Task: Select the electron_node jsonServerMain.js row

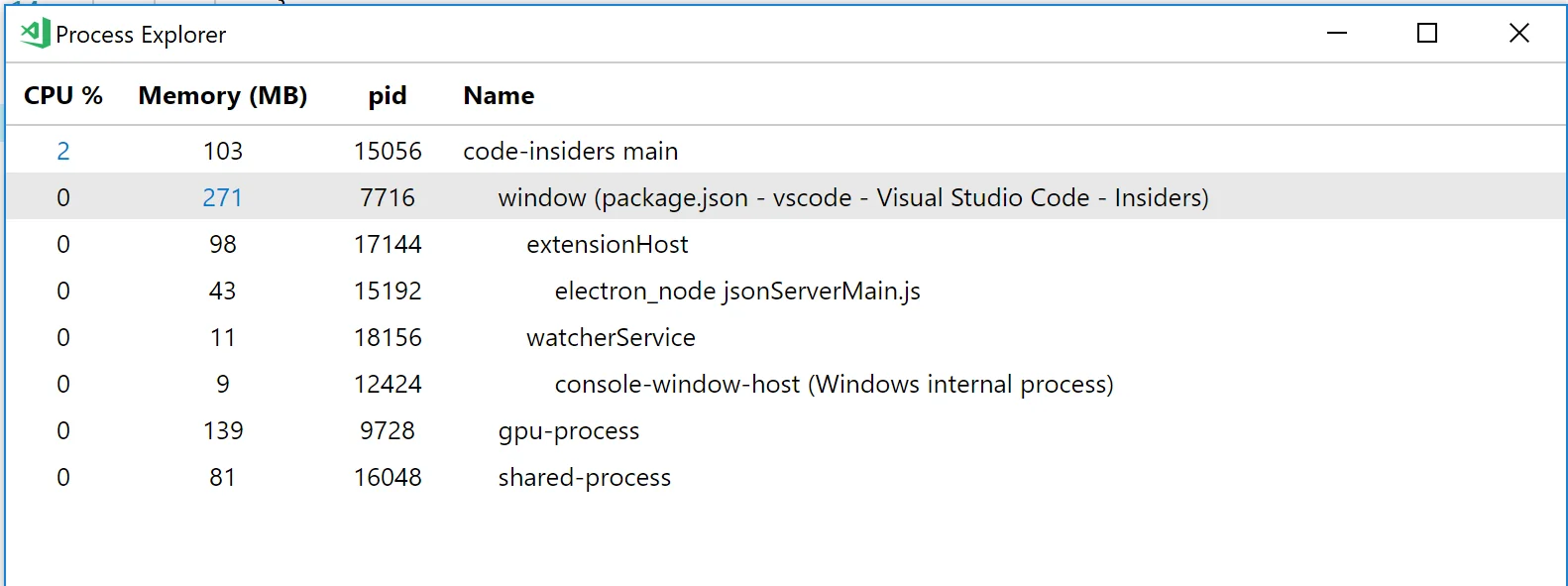Action: (x=786, y=291)
